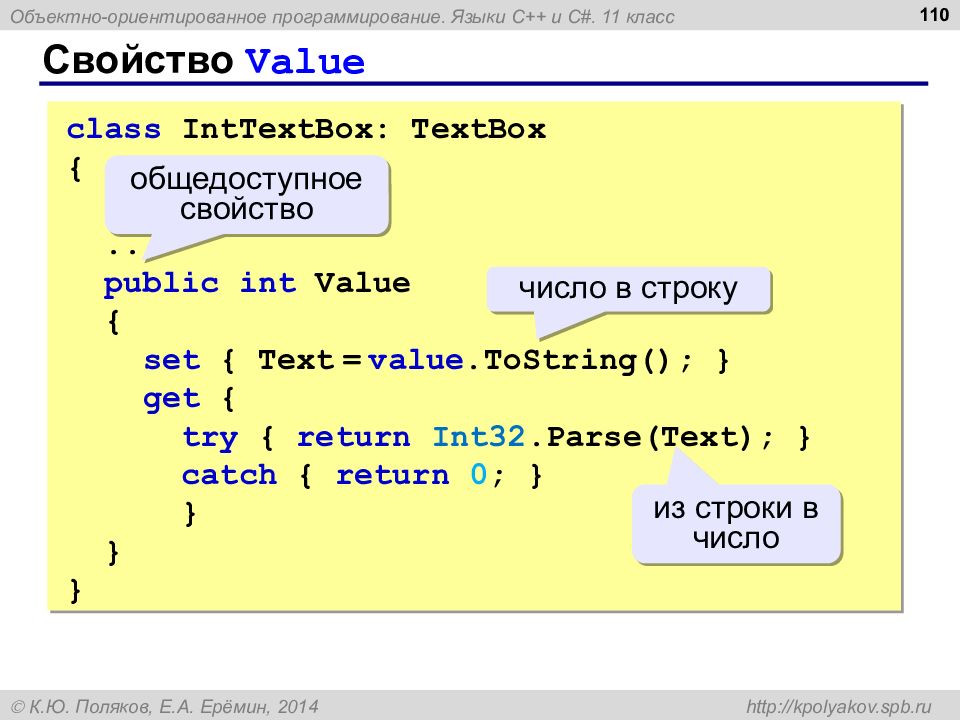960x720 pixels.
Task: Open the kpolyakov.spb.ru link
Action: pyautogui.click(x=838, y=707)
